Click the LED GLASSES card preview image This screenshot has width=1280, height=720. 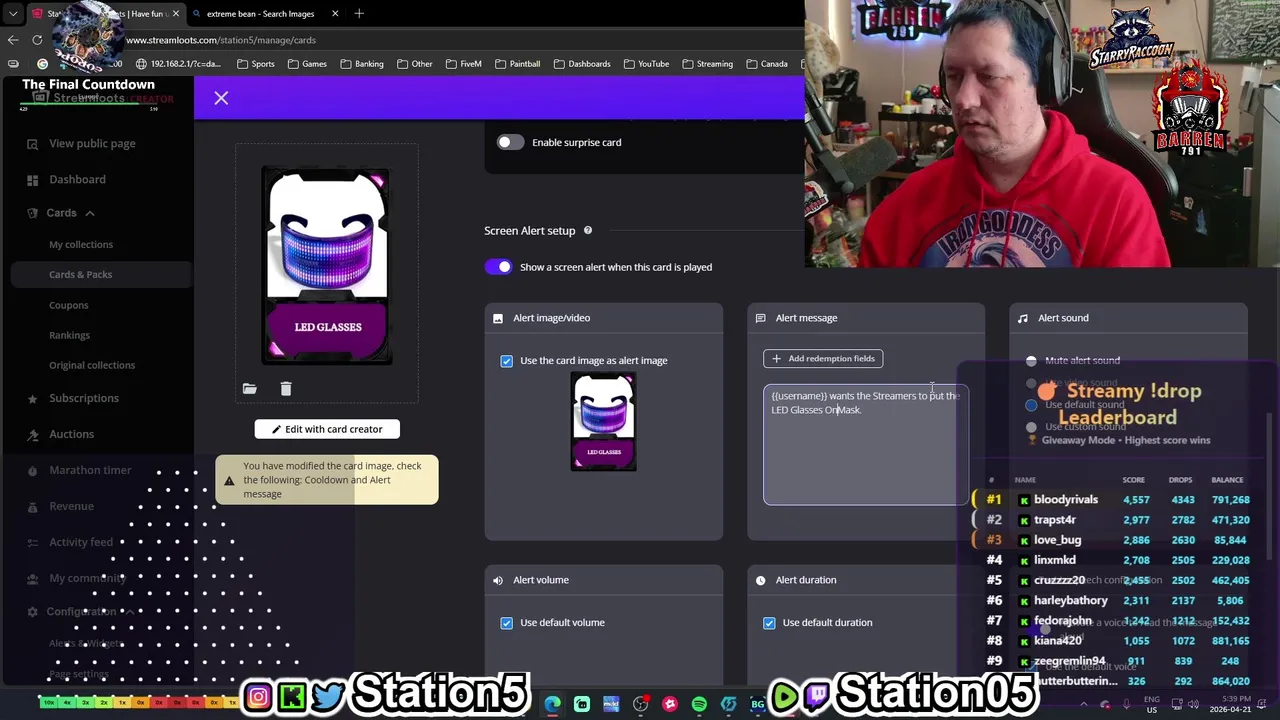pos(327,266)
